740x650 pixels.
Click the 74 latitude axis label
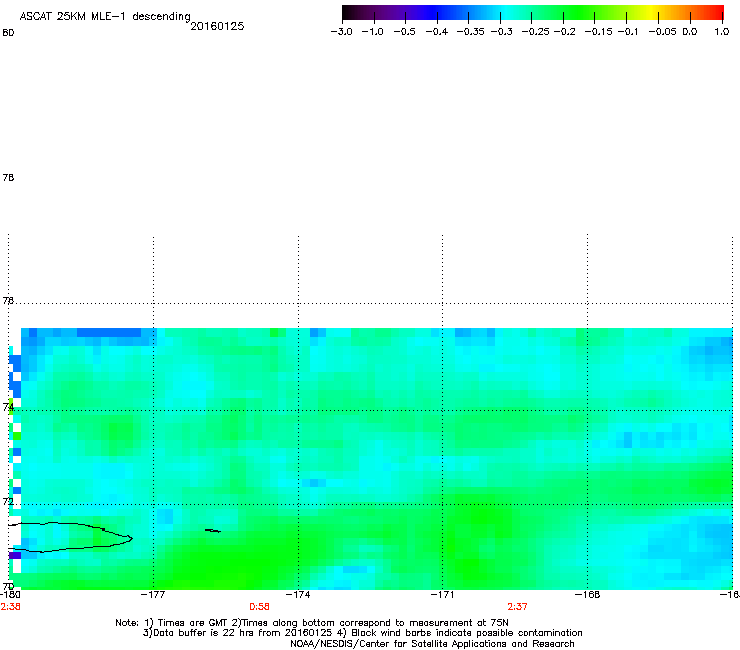click(8, 406)
